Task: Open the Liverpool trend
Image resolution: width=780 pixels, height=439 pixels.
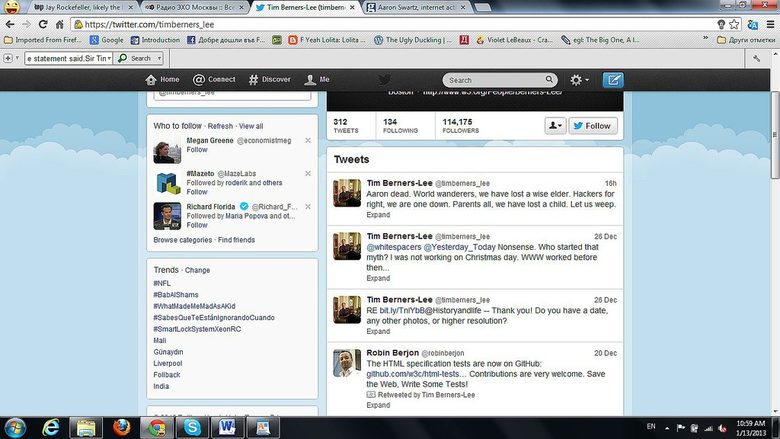Action: tap(168, 363)
